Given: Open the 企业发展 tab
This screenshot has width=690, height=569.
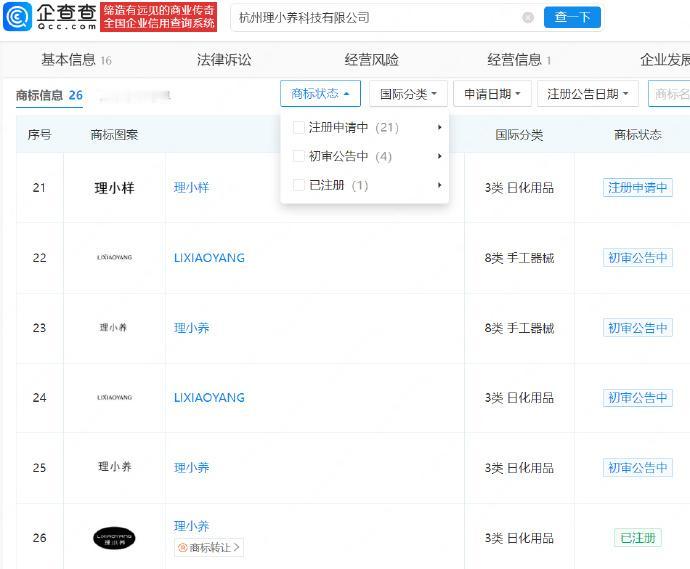Looking at the screenshot, I should click(664, 60).
